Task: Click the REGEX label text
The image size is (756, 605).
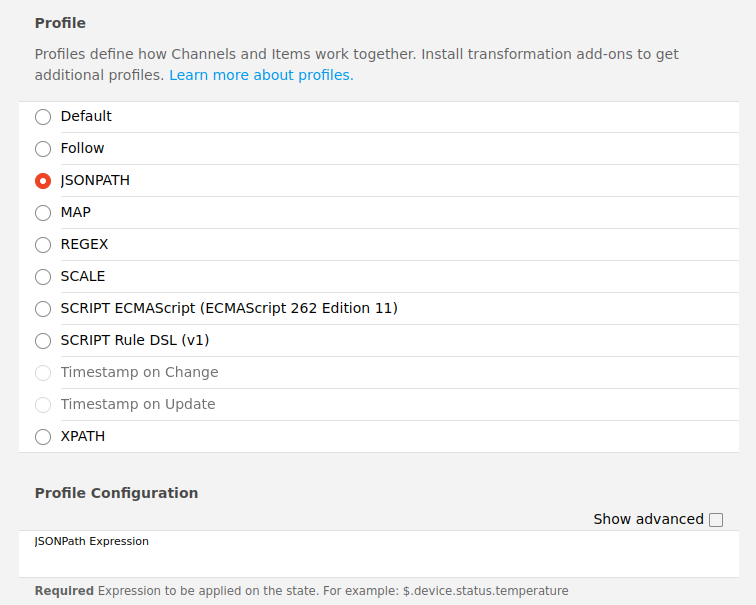Action: [x=84, y=244]
